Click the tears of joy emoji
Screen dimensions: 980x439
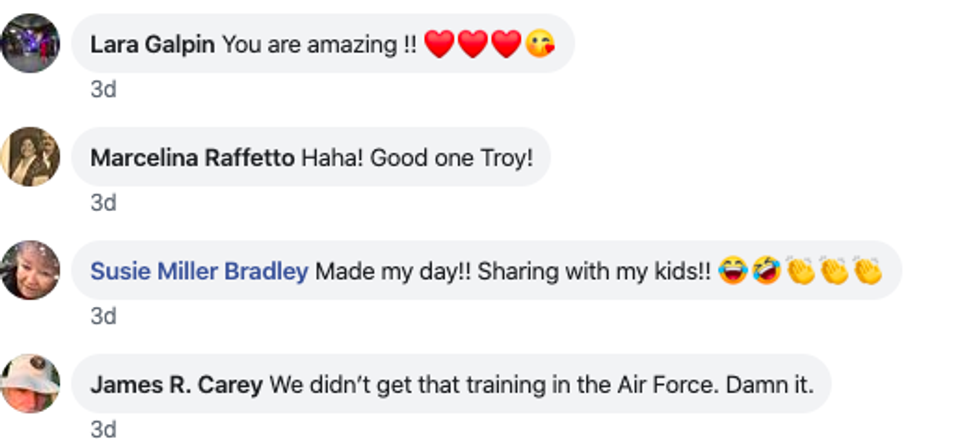point(732,271)
